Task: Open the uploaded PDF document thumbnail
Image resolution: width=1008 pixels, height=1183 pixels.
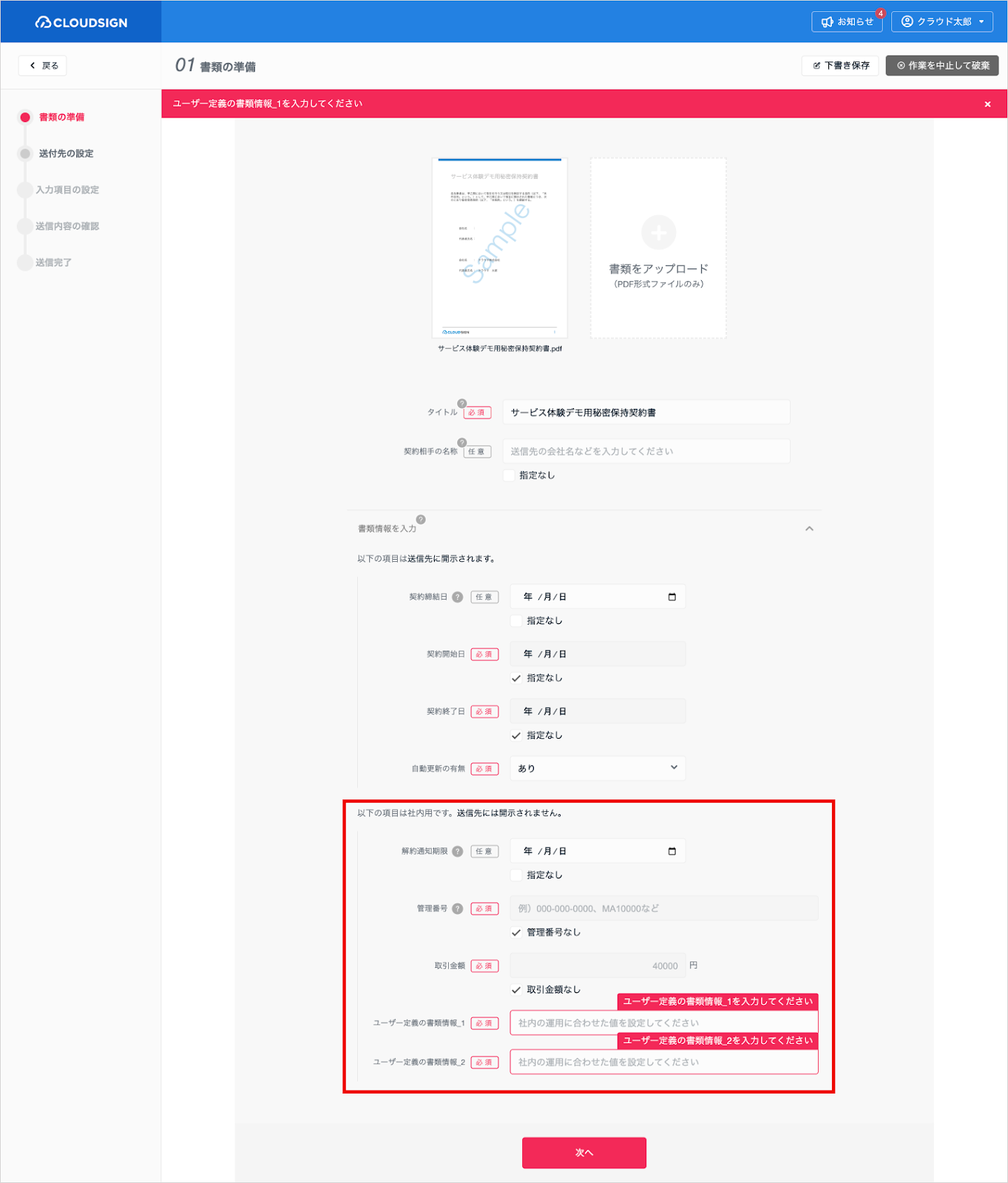Action: 500,248
